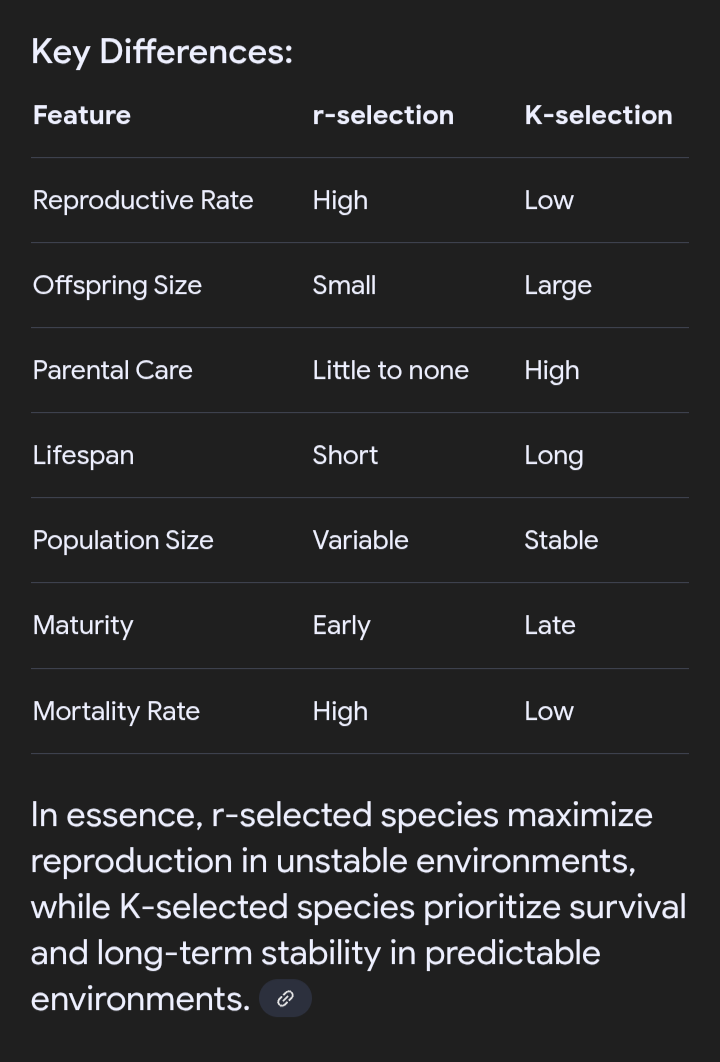Click the 'Late' maturity cell

tap(549, 625)
